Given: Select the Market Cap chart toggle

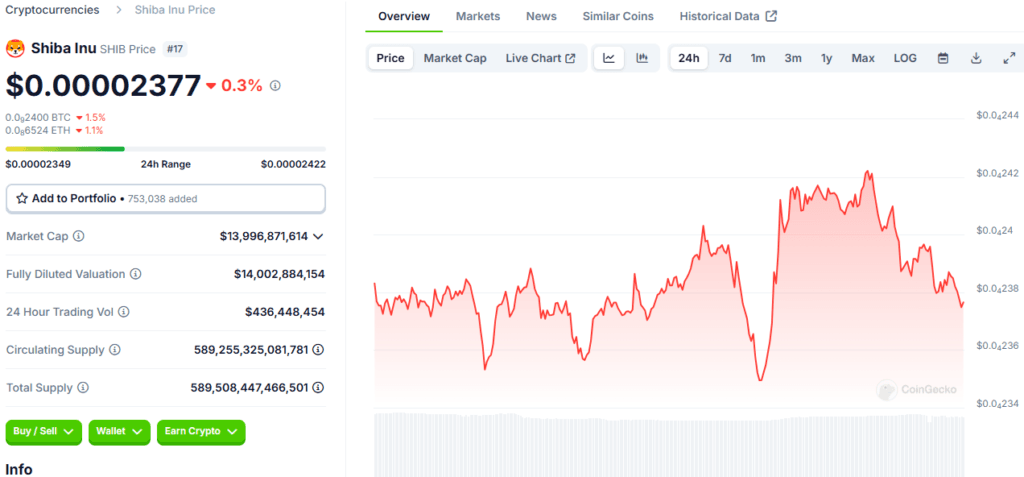Looking at the screenshot, I should [455, 58].
